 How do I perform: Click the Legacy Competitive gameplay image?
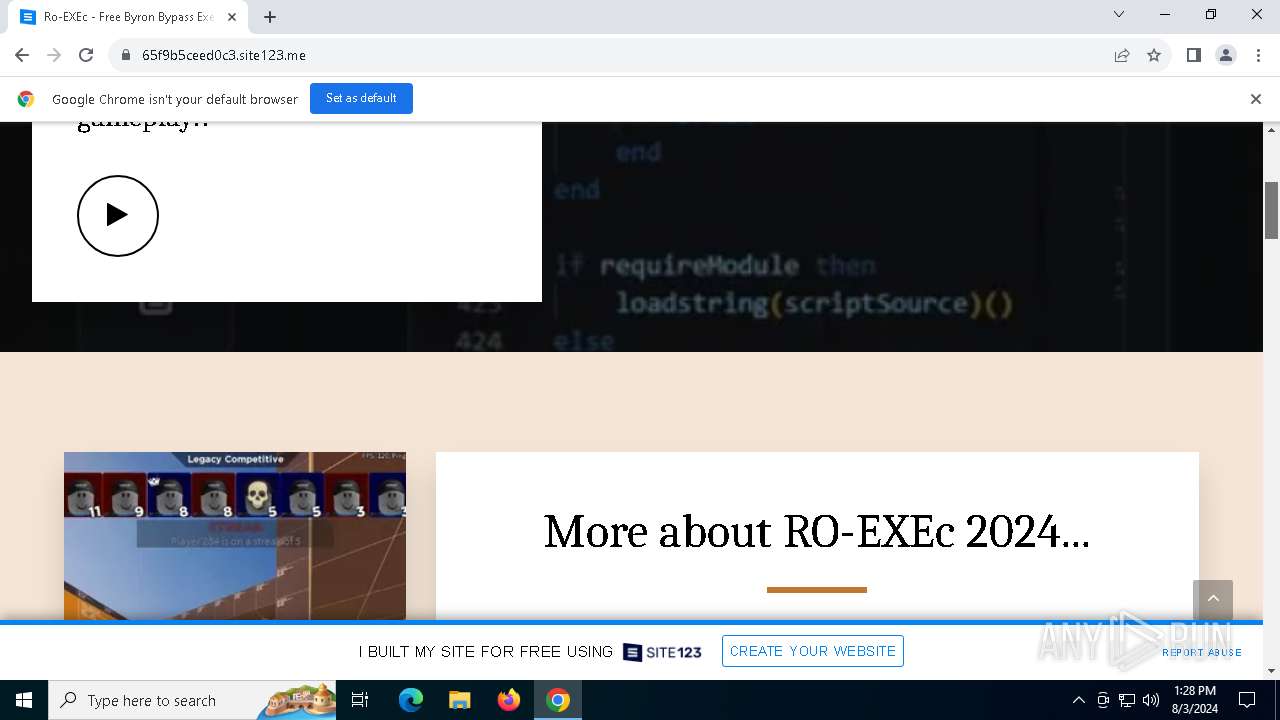click(235, 536)
